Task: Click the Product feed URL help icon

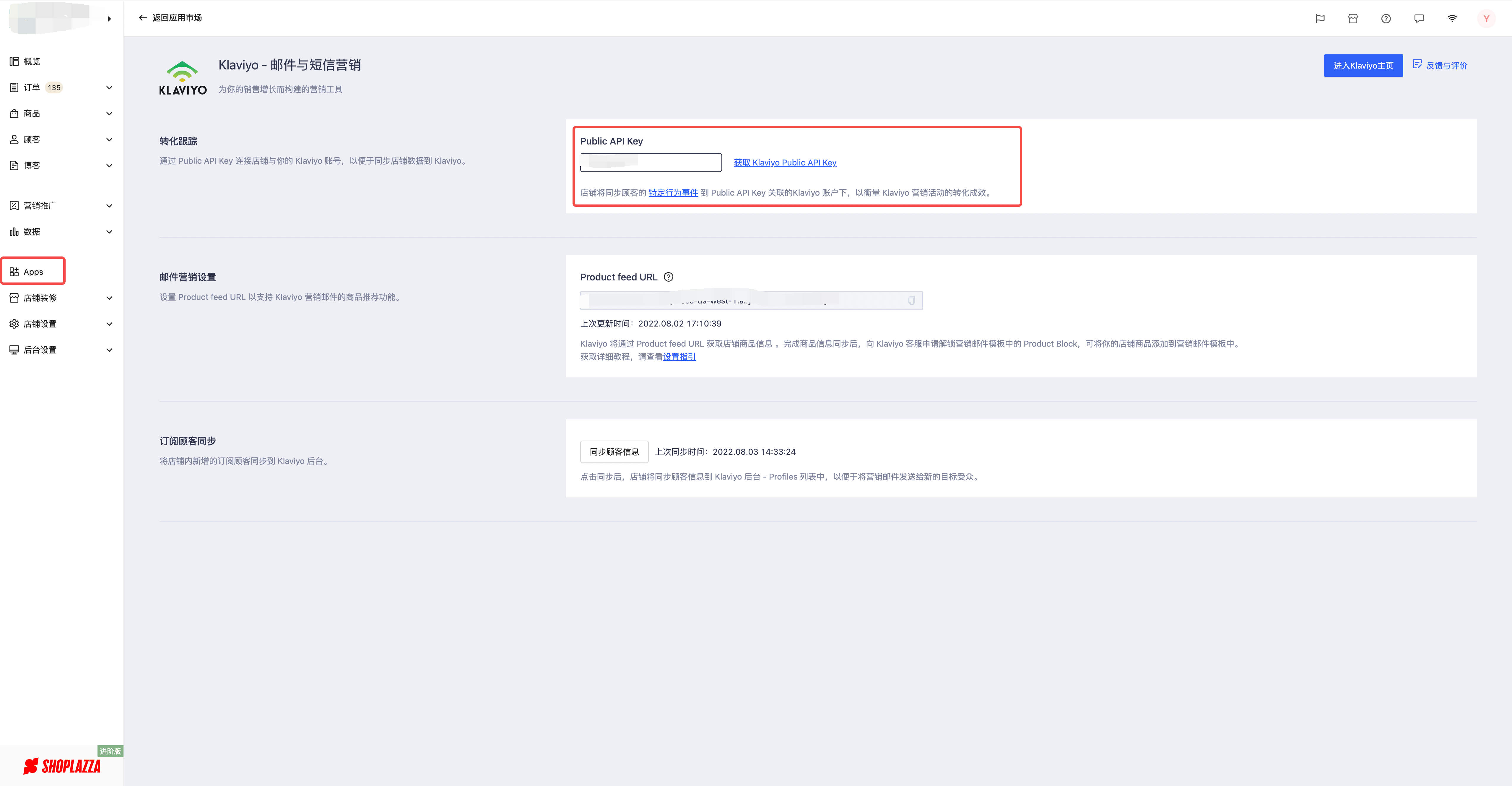Action: pos(669,277)
